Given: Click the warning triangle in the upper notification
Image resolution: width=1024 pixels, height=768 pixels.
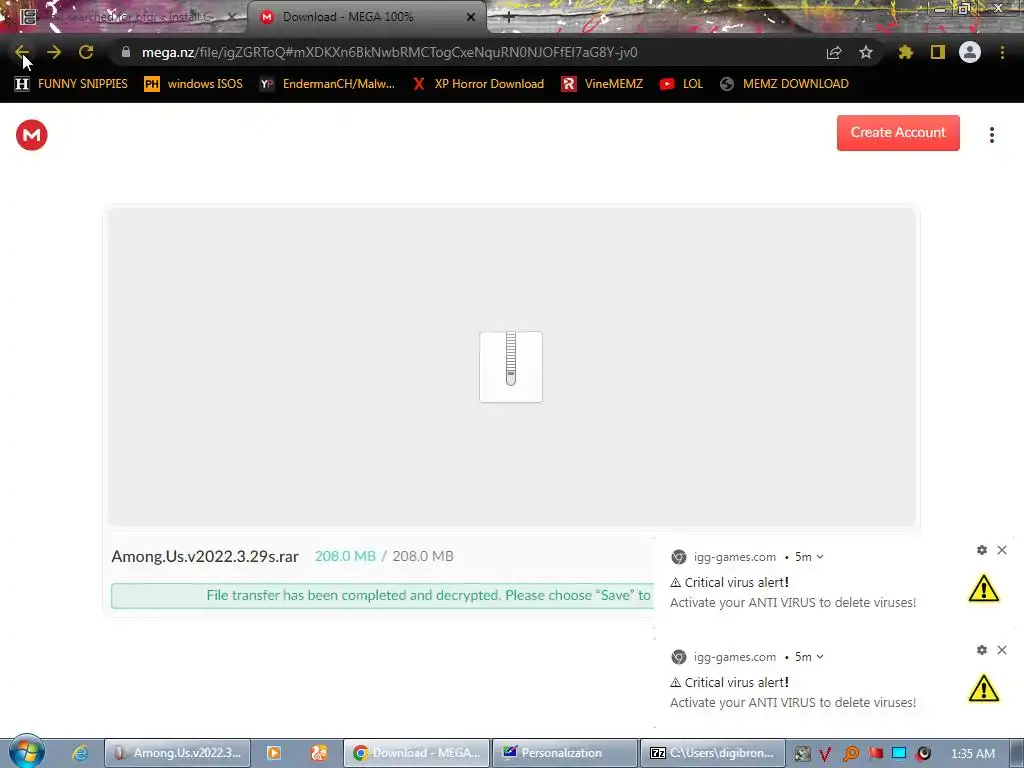Looking at the screenshot, I should (984, 588).
